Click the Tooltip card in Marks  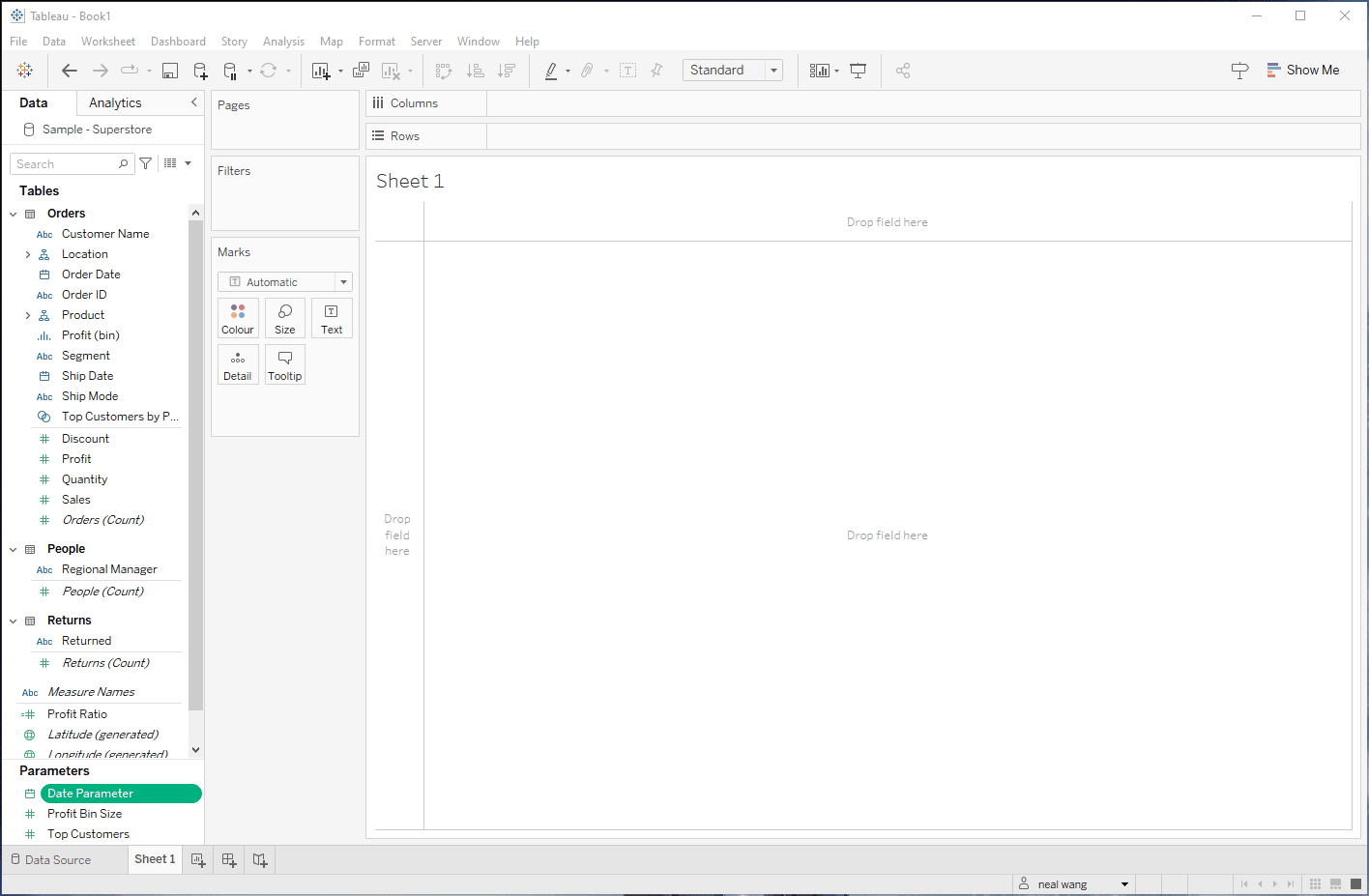(285, 364)
